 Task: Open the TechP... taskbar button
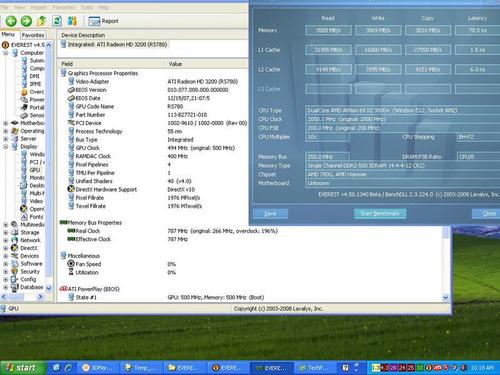click(315, 368)
